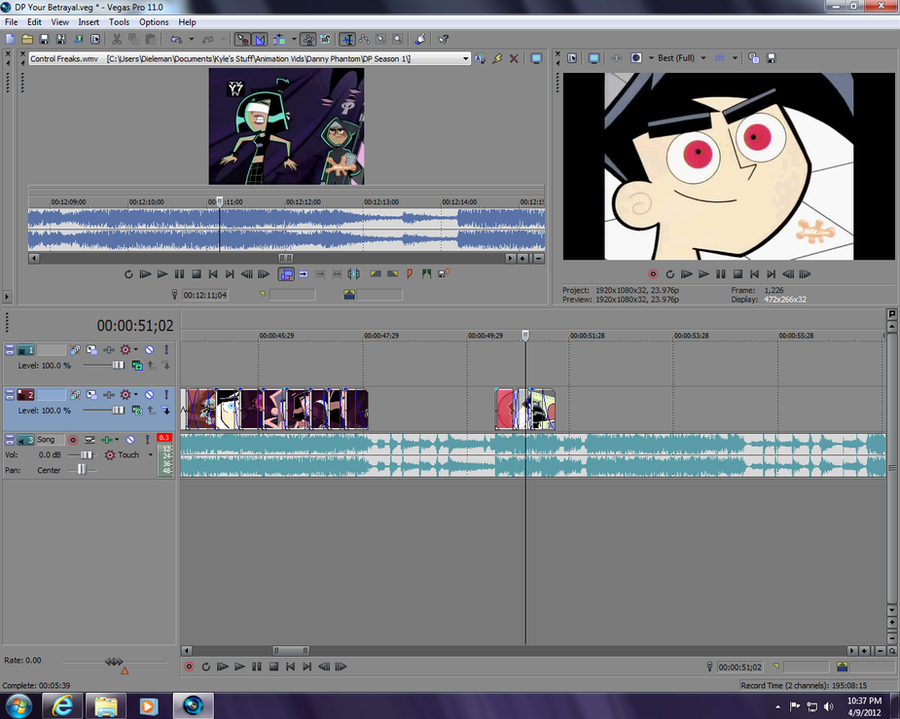
Task: Adjust the Pan slider on the Song track
Action: click(82, 470)
